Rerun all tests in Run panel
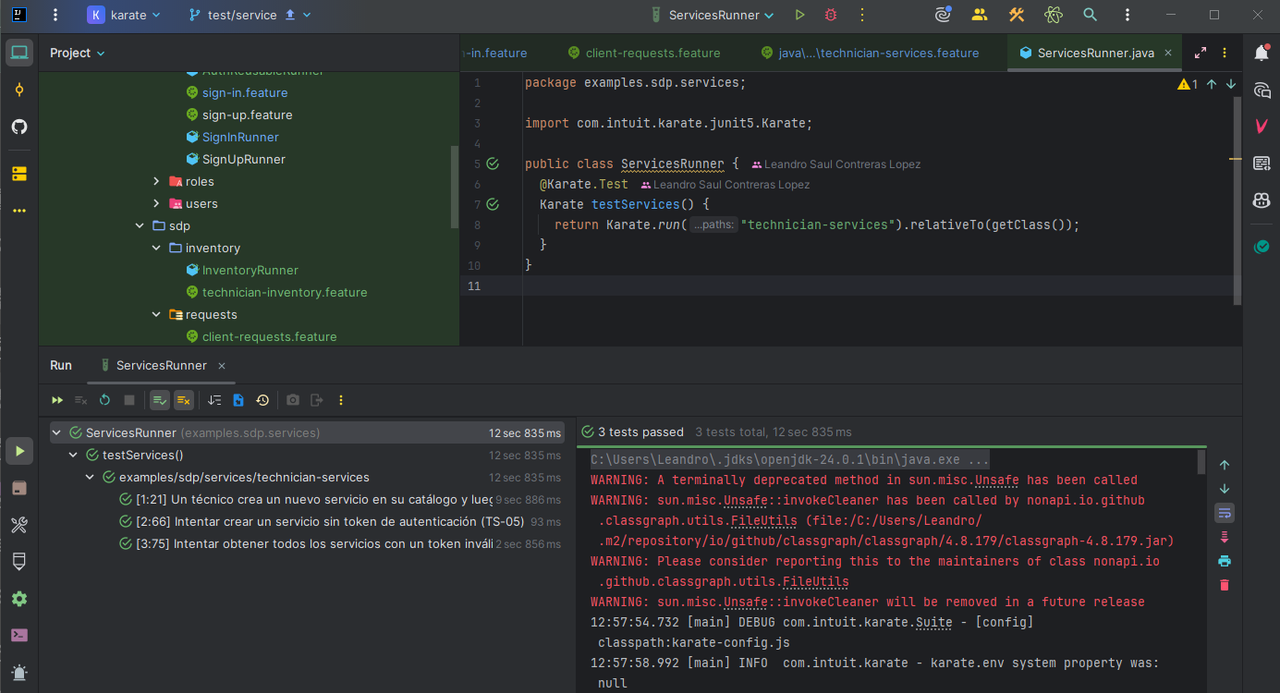Viewport: 1280px width, 693px height. [x=58, y=400]
